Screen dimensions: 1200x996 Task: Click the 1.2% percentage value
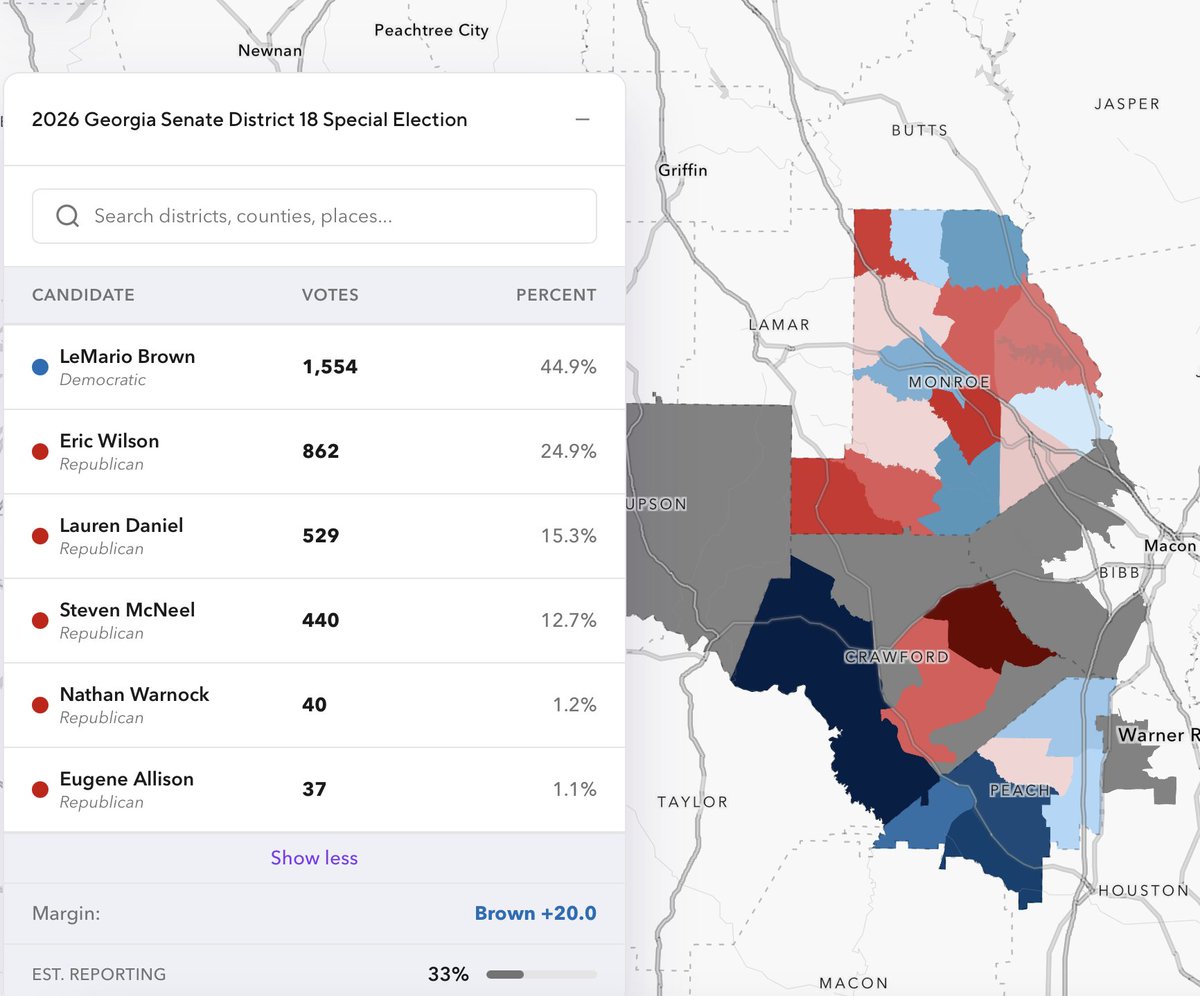575,705
